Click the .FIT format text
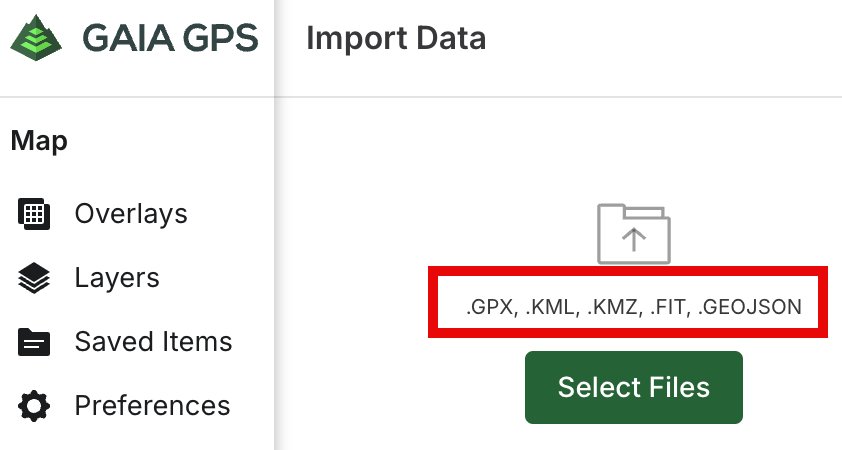Image resolution: width=842 pixels, height=450 pixels. (670, 307)
